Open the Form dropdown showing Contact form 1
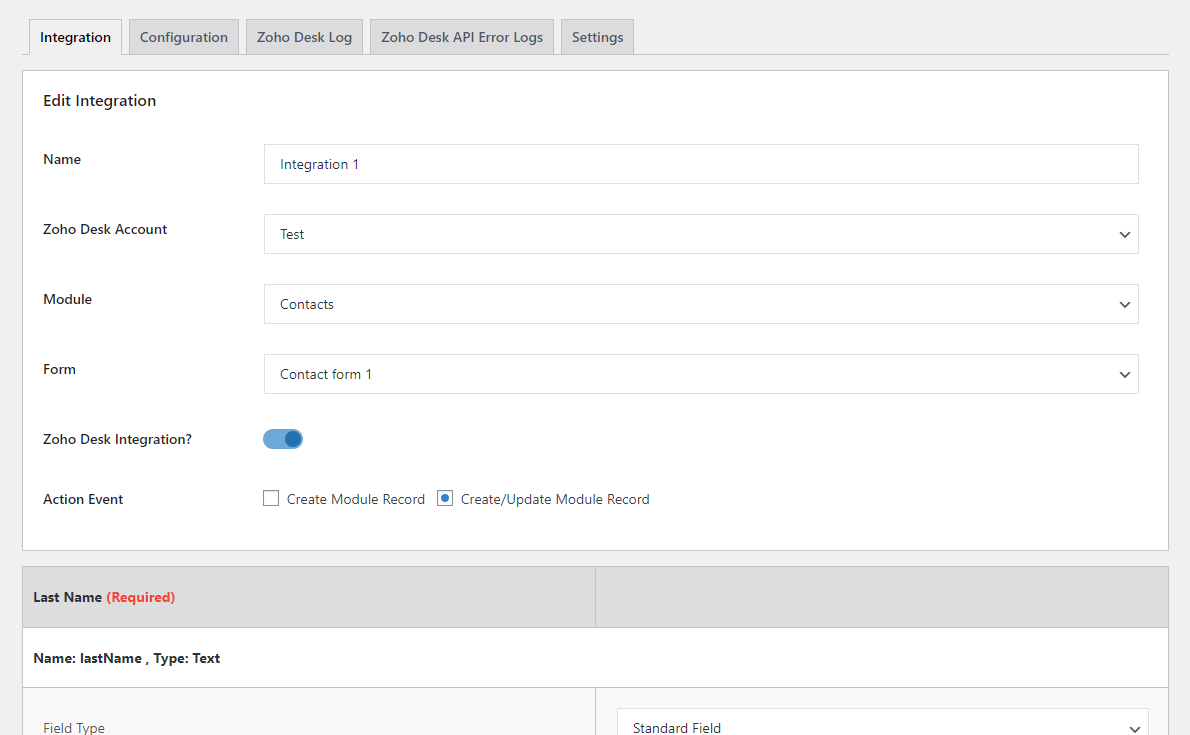This screenshot has height=735, width=1190. (x=701, y=374)
